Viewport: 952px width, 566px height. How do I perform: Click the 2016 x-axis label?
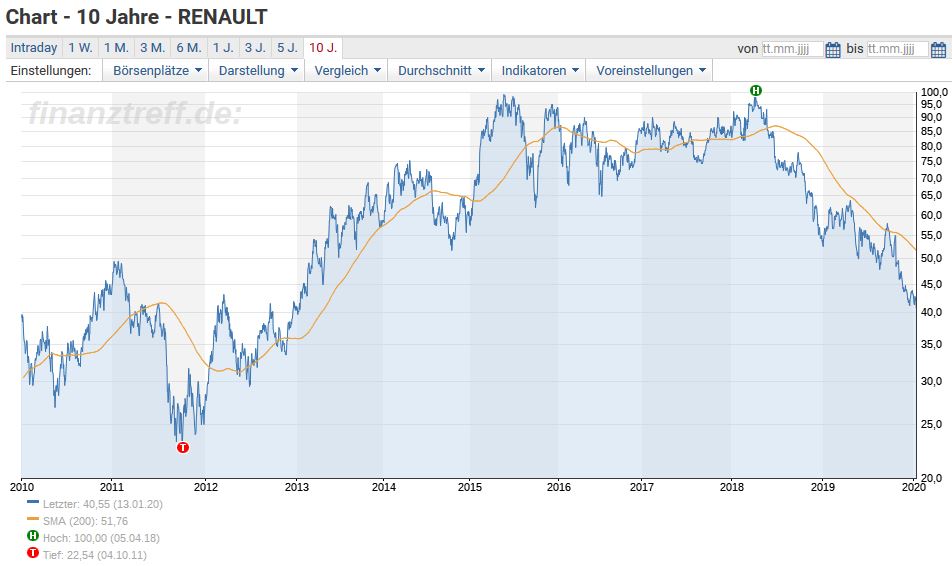[x=559, y=487]
